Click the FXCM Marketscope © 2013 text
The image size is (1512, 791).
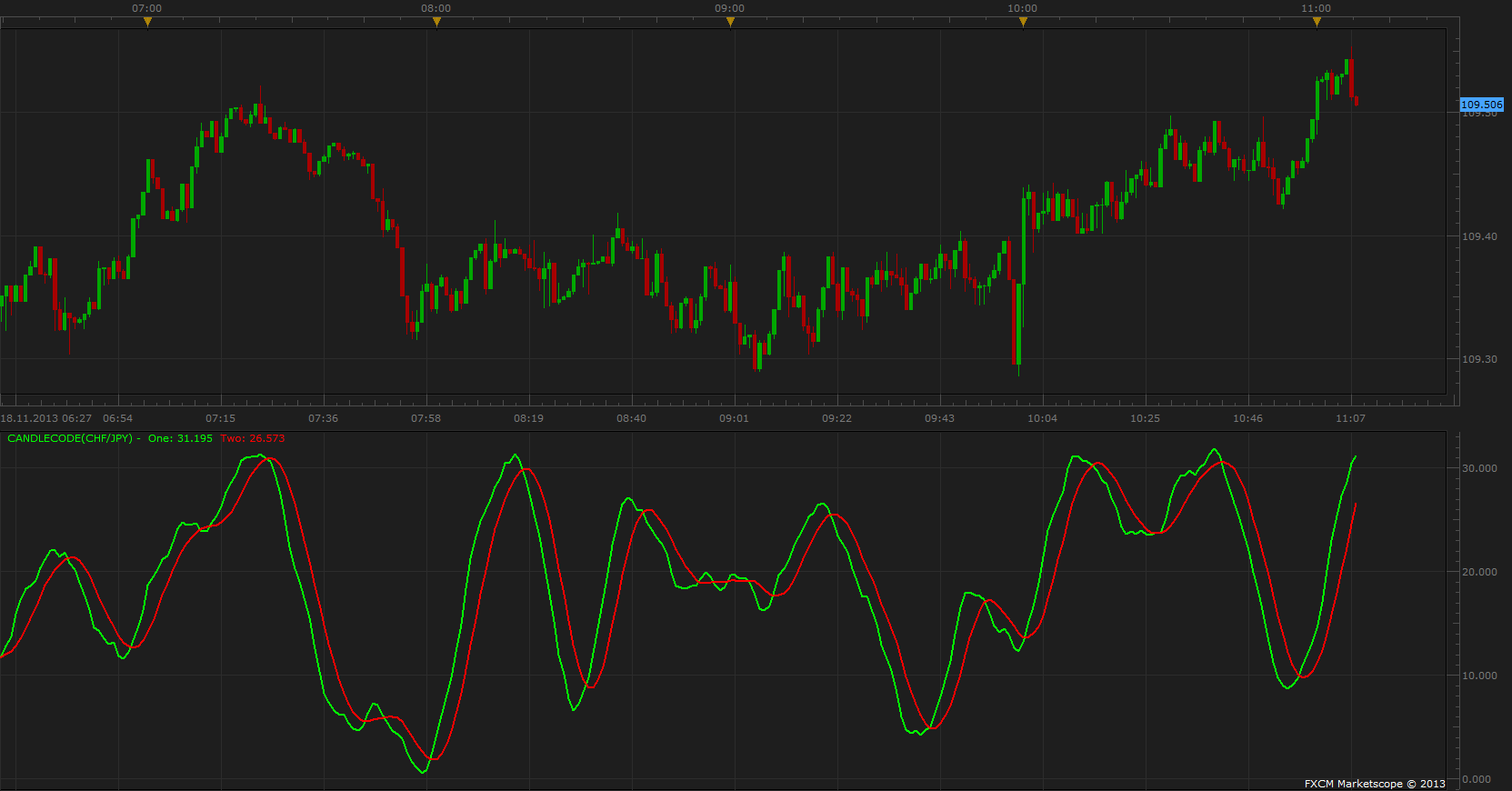(1375, 784)
